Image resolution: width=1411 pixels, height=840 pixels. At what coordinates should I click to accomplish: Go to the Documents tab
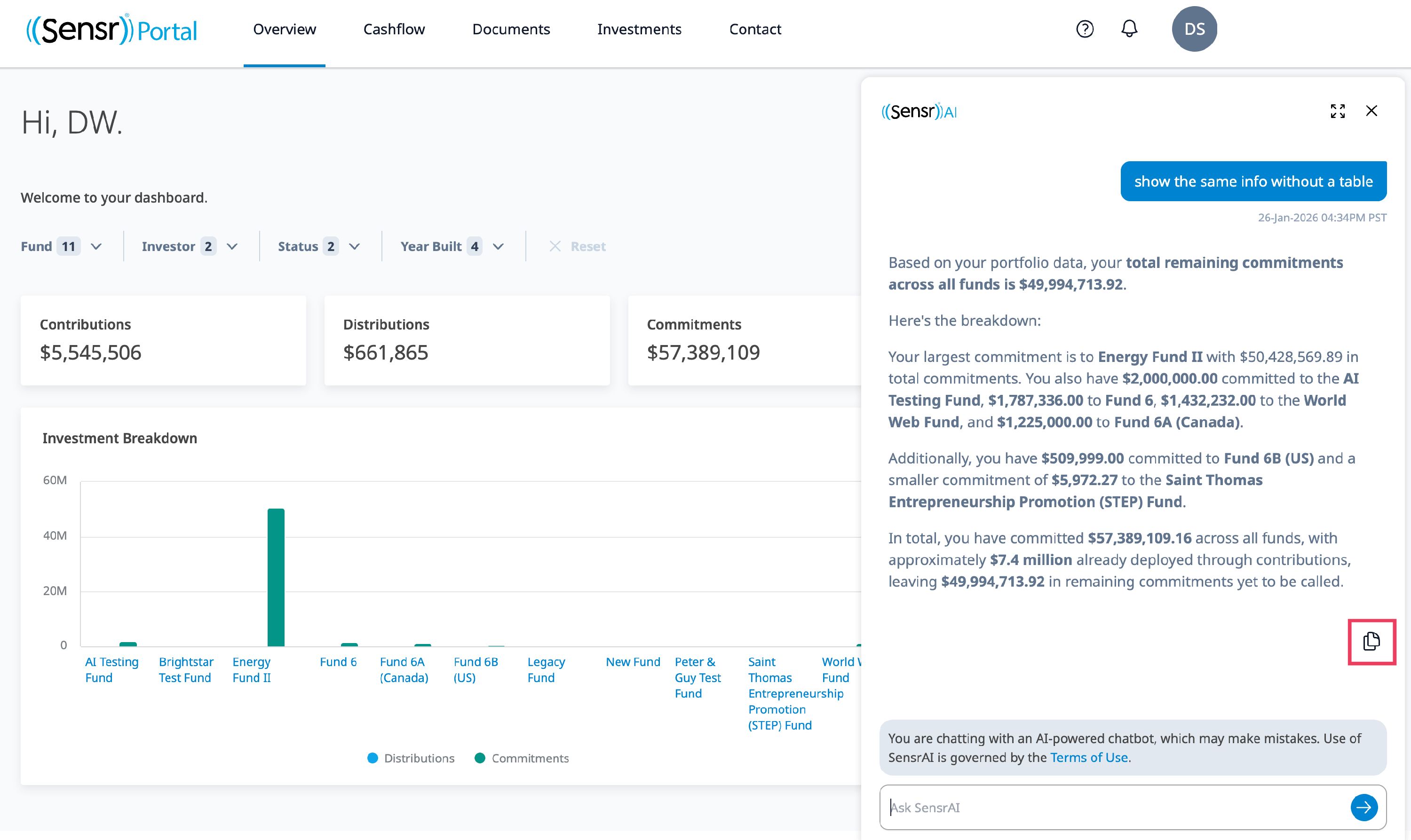coord(511,30)
